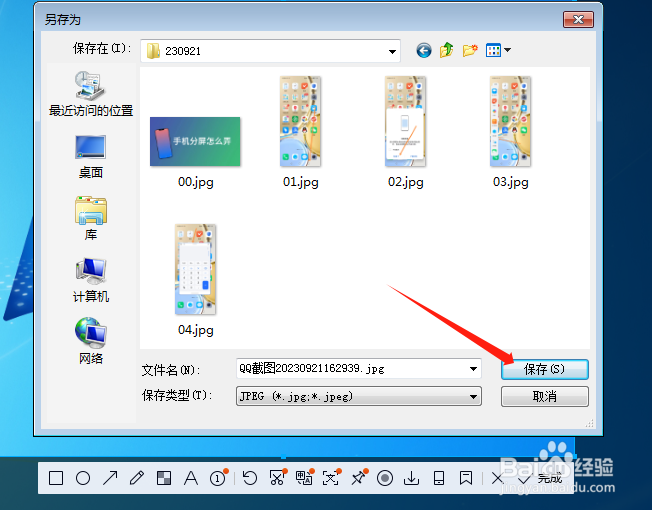Click the Cancel 取消 button
Image resolution: width=652 pixels, height=510 pixels.
click(x=545, y=397)
